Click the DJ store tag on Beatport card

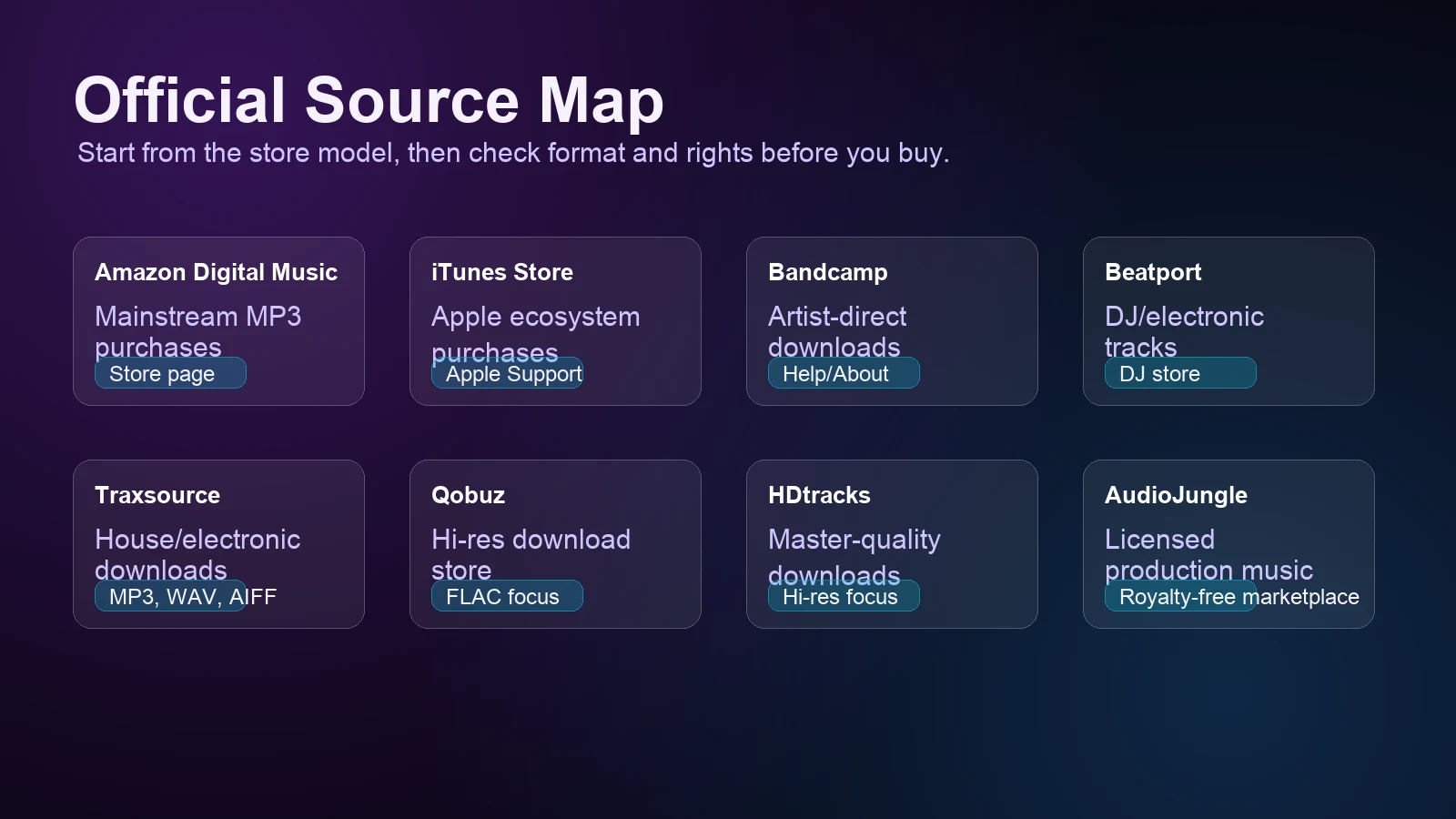[x=1180, y=373]
